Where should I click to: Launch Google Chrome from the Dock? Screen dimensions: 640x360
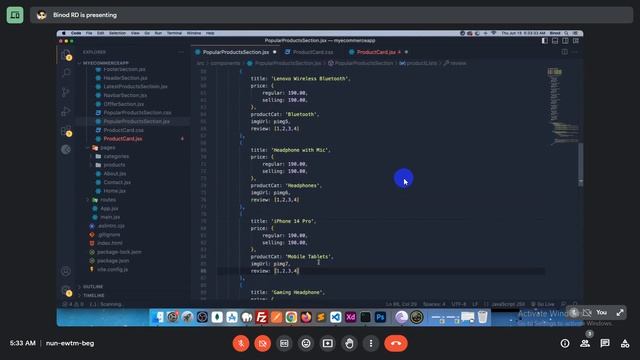click(x=291, y=317)
